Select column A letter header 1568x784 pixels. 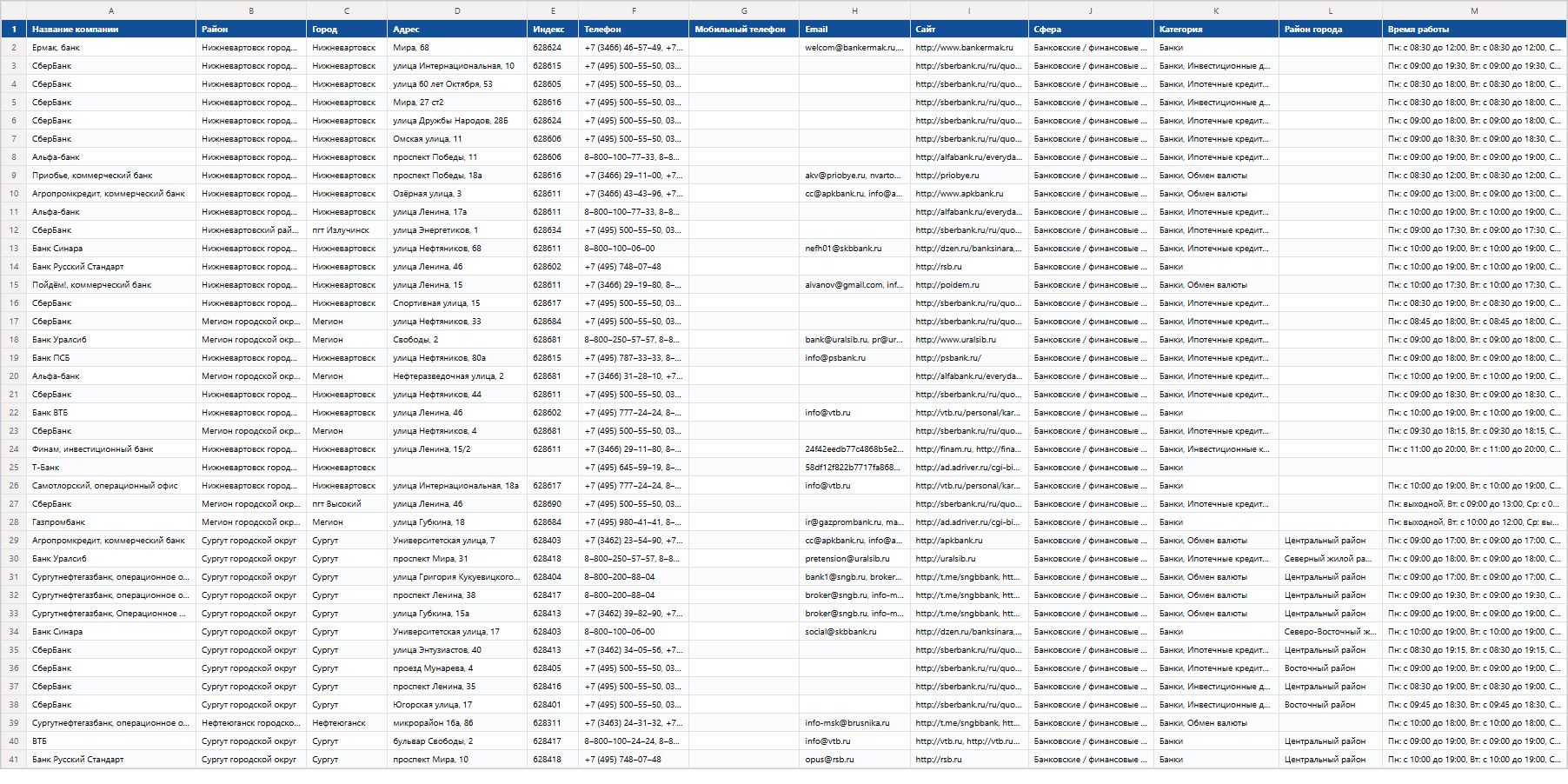click(111, 10)
